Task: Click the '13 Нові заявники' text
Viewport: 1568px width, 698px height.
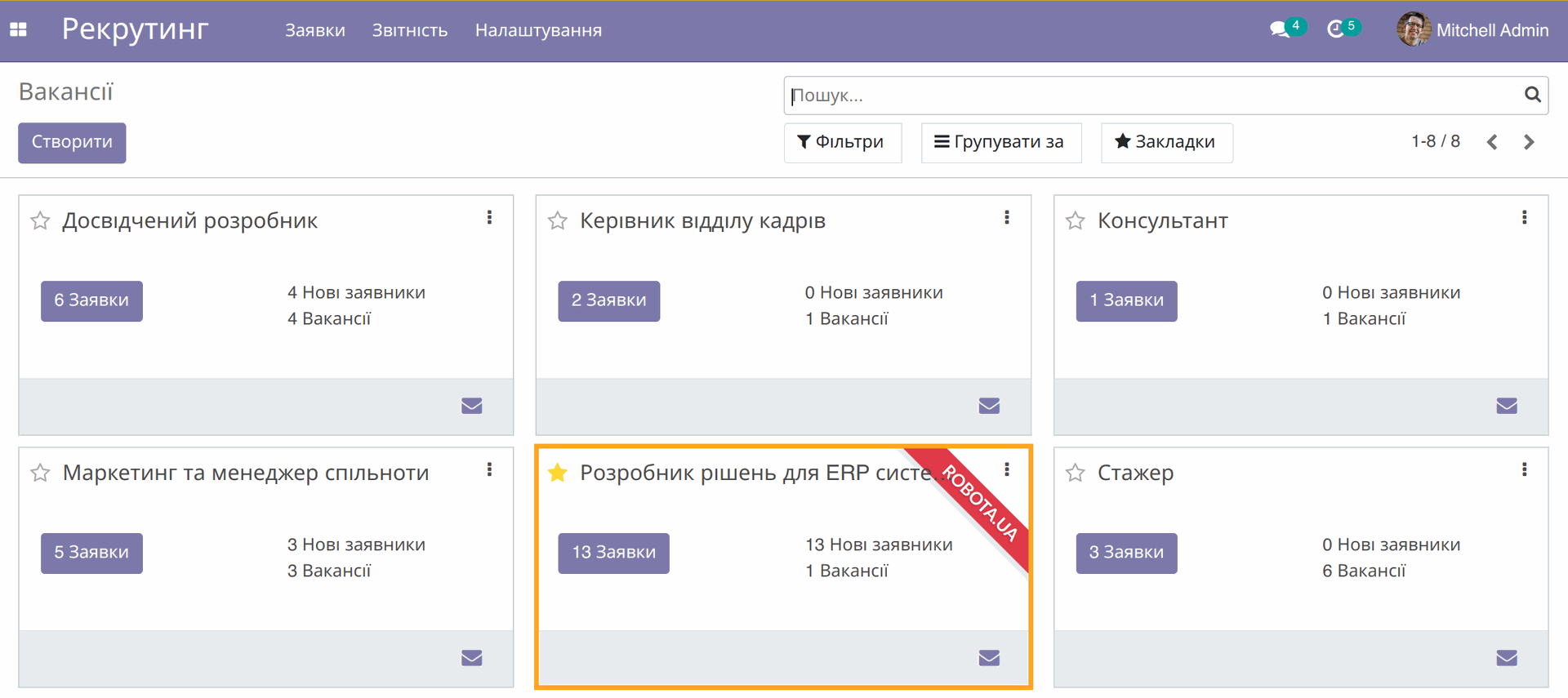Action: [x=879, y=545]
